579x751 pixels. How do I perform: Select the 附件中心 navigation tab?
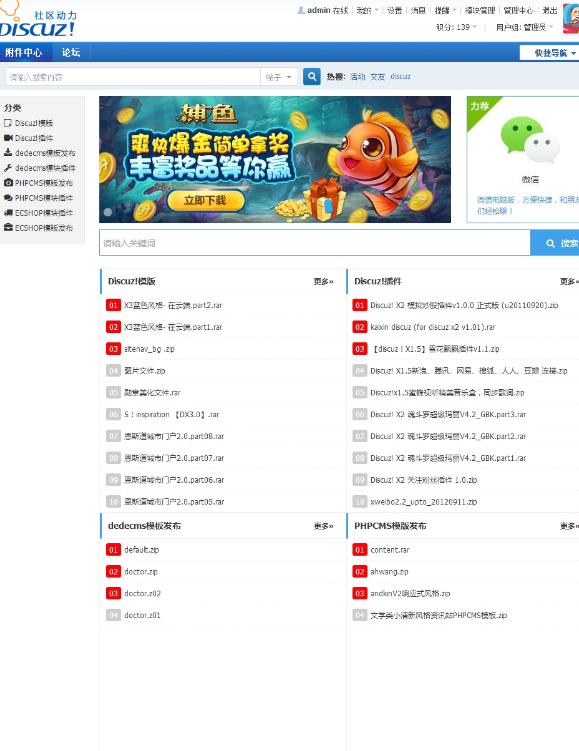pos(24,53)
